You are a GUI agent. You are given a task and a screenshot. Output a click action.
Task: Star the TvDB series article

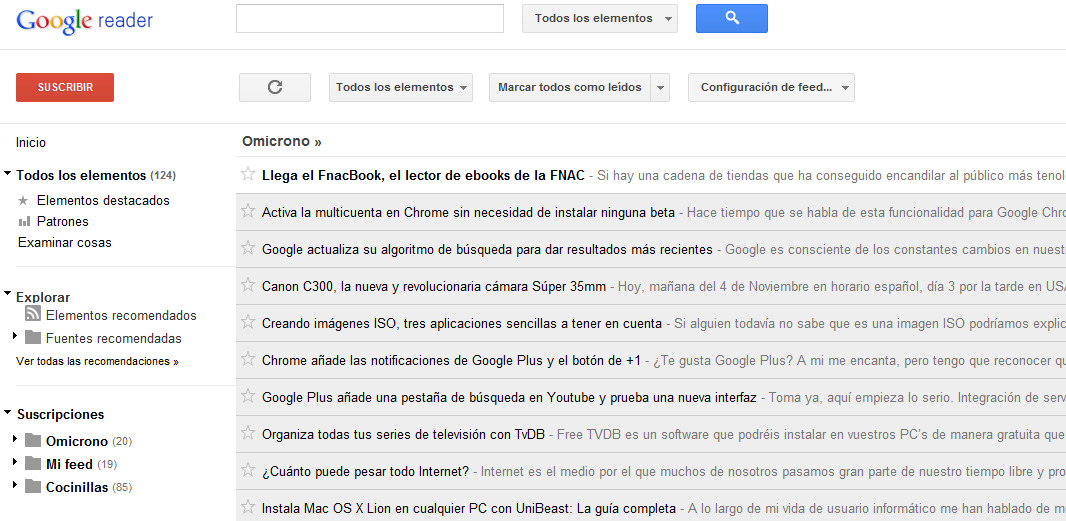tap(248, 433)
